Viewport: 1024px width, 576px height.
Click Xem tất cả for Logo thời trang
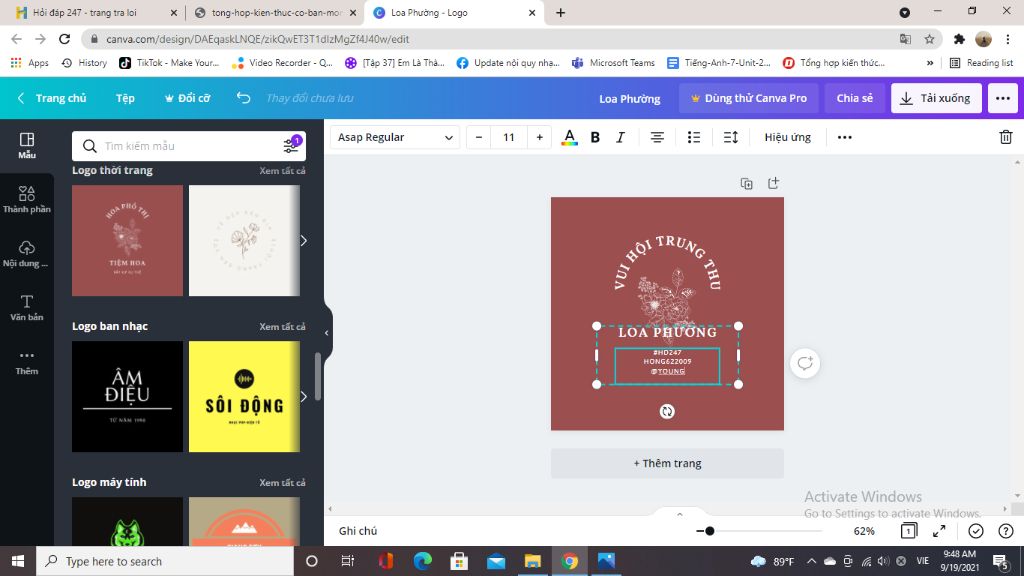(282, 170)
